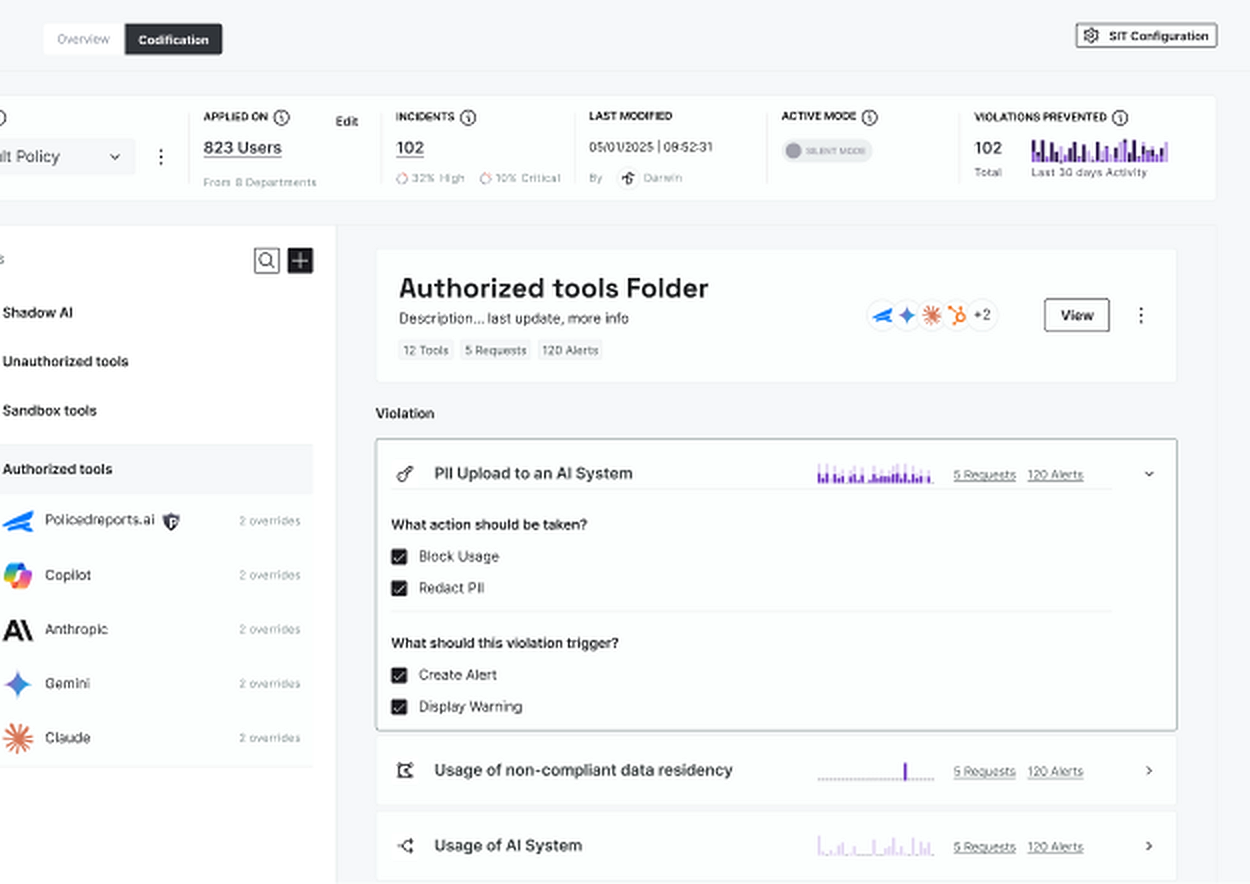Click Darwin's avatar under Last Modified
This screenshot has height=884, width=1250.
click(628, 178)
